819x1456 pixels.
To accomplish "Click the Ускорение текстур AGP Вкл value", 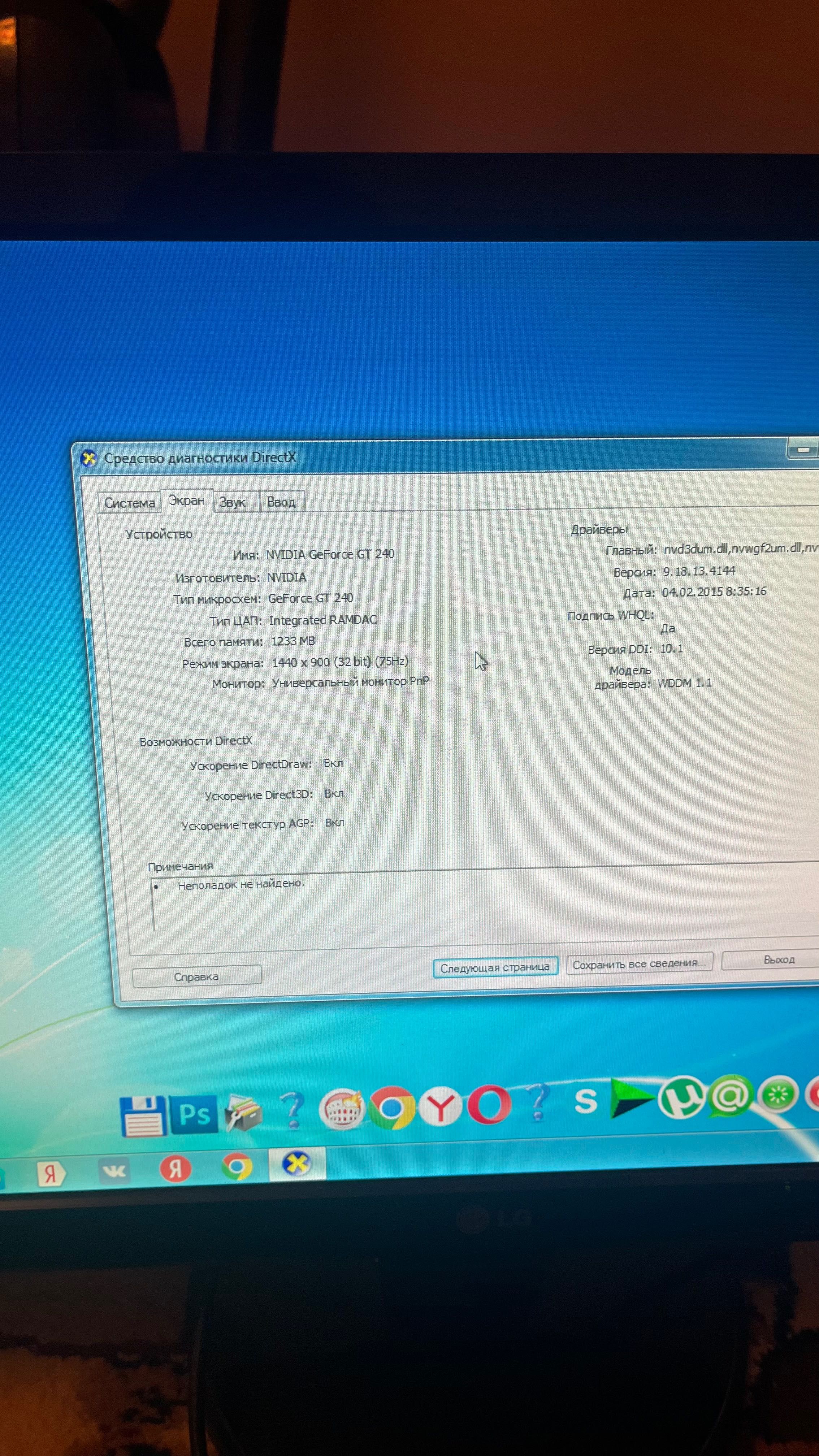I will pos(335,823).
